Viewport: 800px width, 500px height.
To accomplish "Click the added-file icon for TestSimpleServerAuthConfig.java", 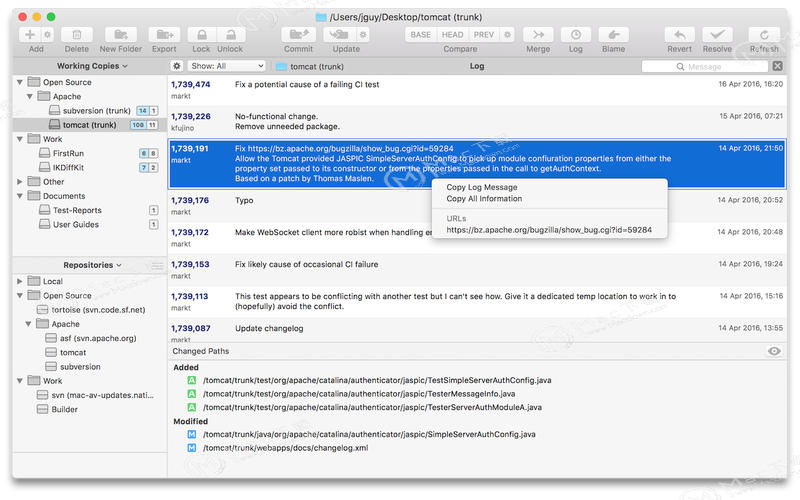I will tap(192, 380).
